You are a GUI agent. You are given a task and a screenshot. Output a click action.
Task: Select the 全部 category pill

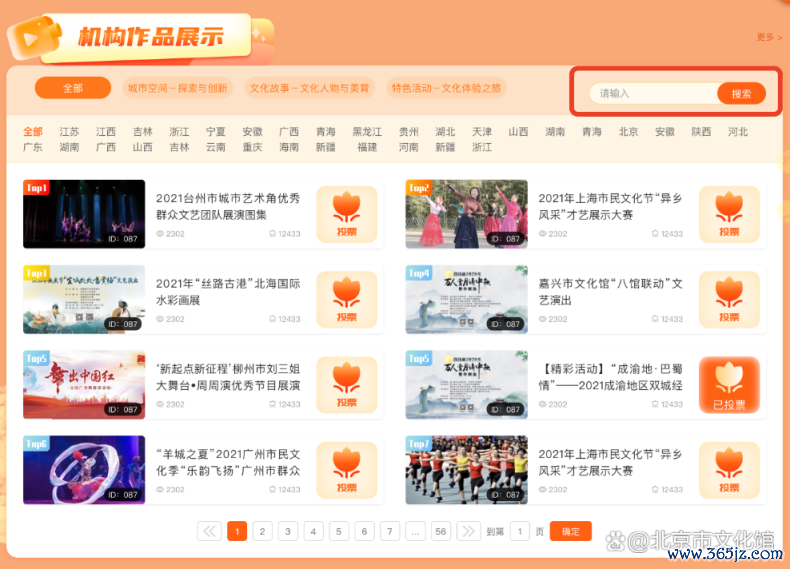(x=73, y=88)
